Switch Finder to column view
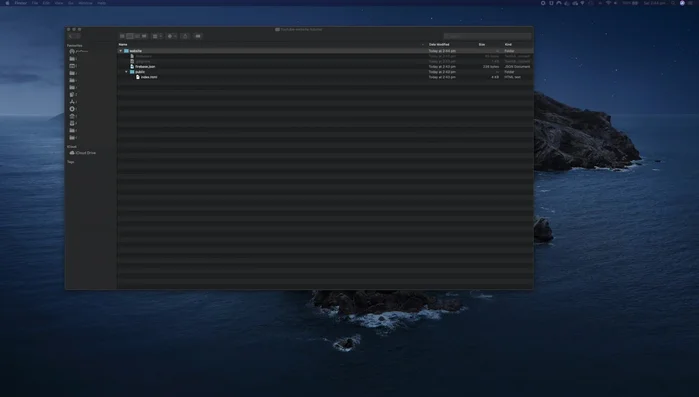699x397 pixels. (137, 36)
